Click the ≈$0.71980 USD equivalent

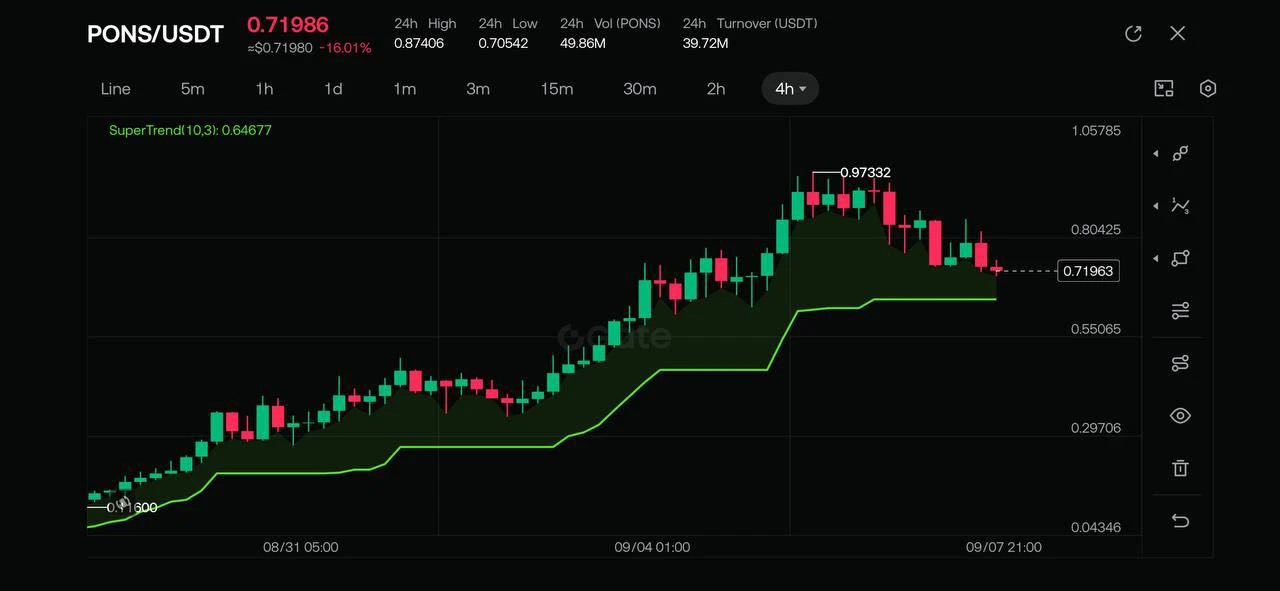point(279,48)
